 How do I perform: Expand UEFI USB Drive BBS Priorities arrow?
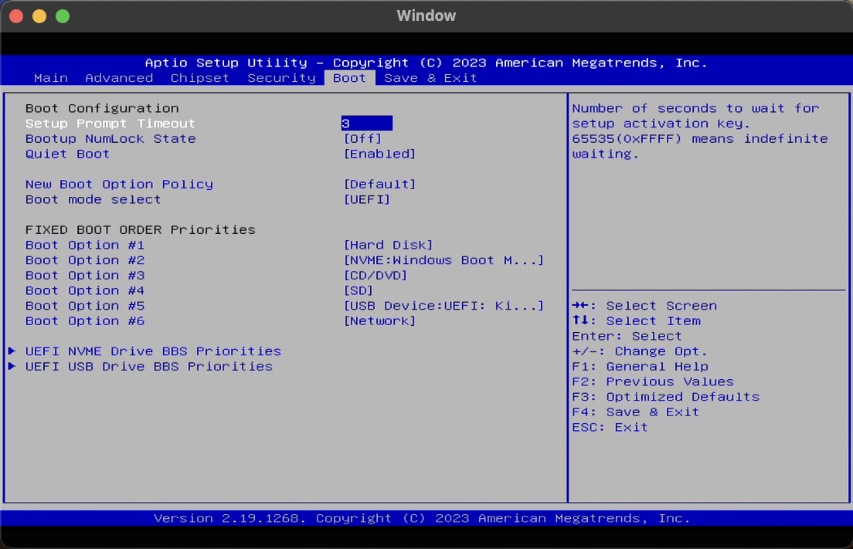[x=12, y=367]
